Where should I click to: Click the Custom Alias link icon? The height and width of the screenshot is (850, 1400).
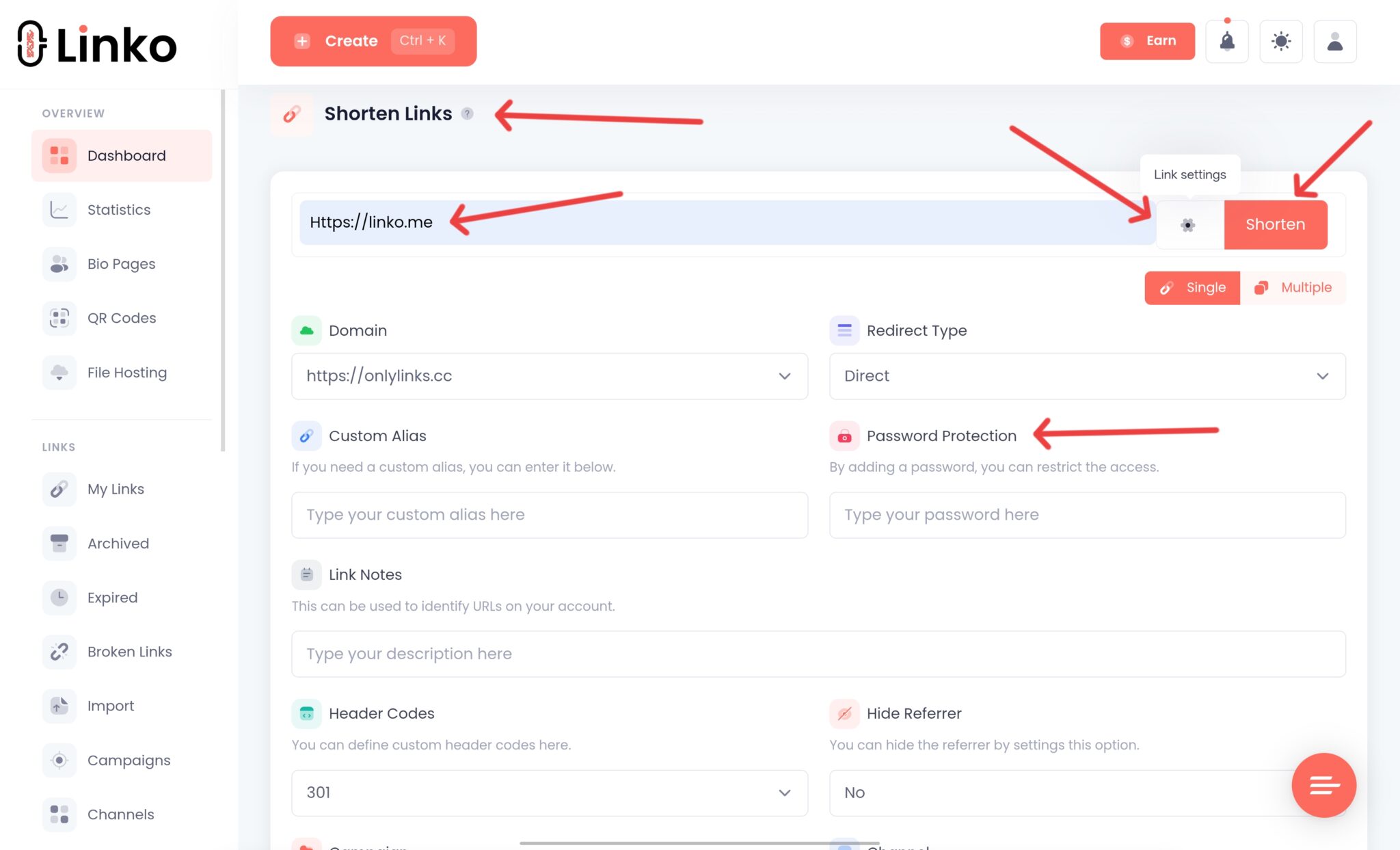[x=306, y=436]
